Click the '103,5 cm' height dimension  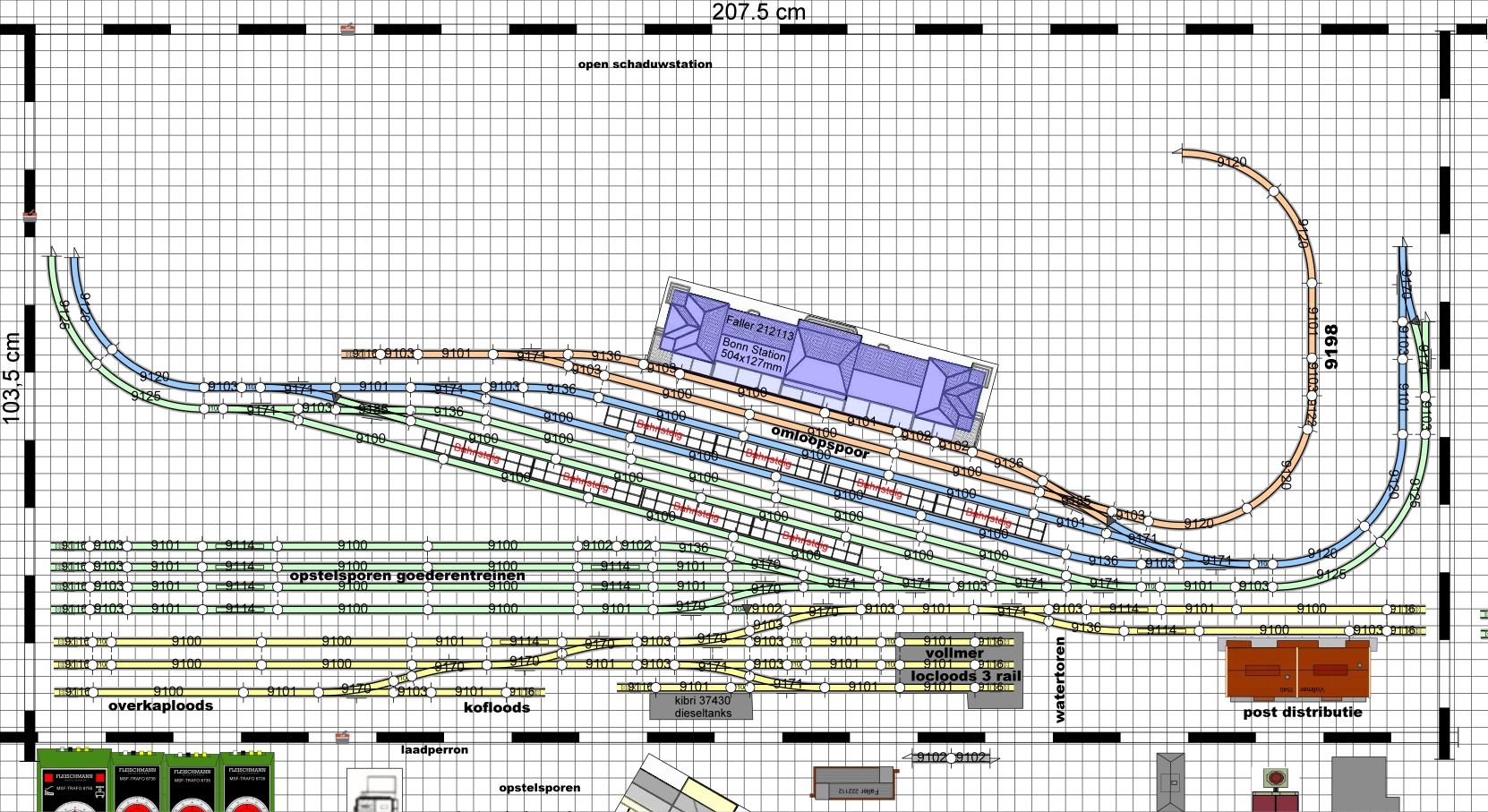click(x=12, y=378)
